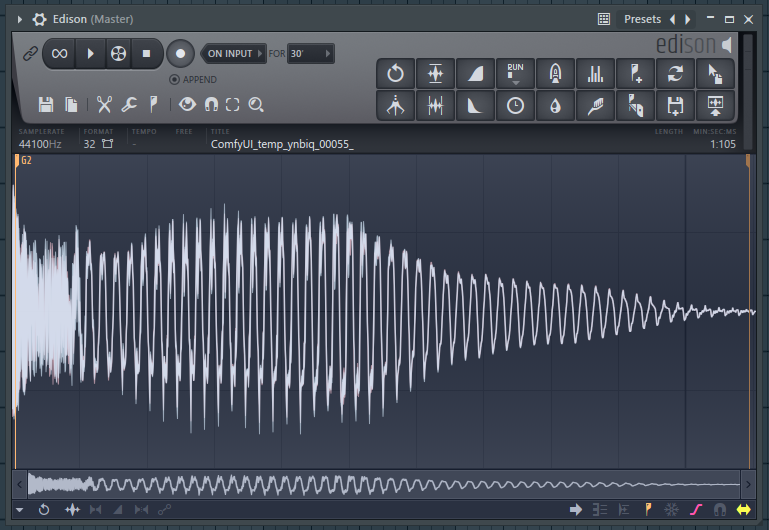Click the undo circular arrow button
Viewport: 769px width, 530px height.
(x=395, y=73)
